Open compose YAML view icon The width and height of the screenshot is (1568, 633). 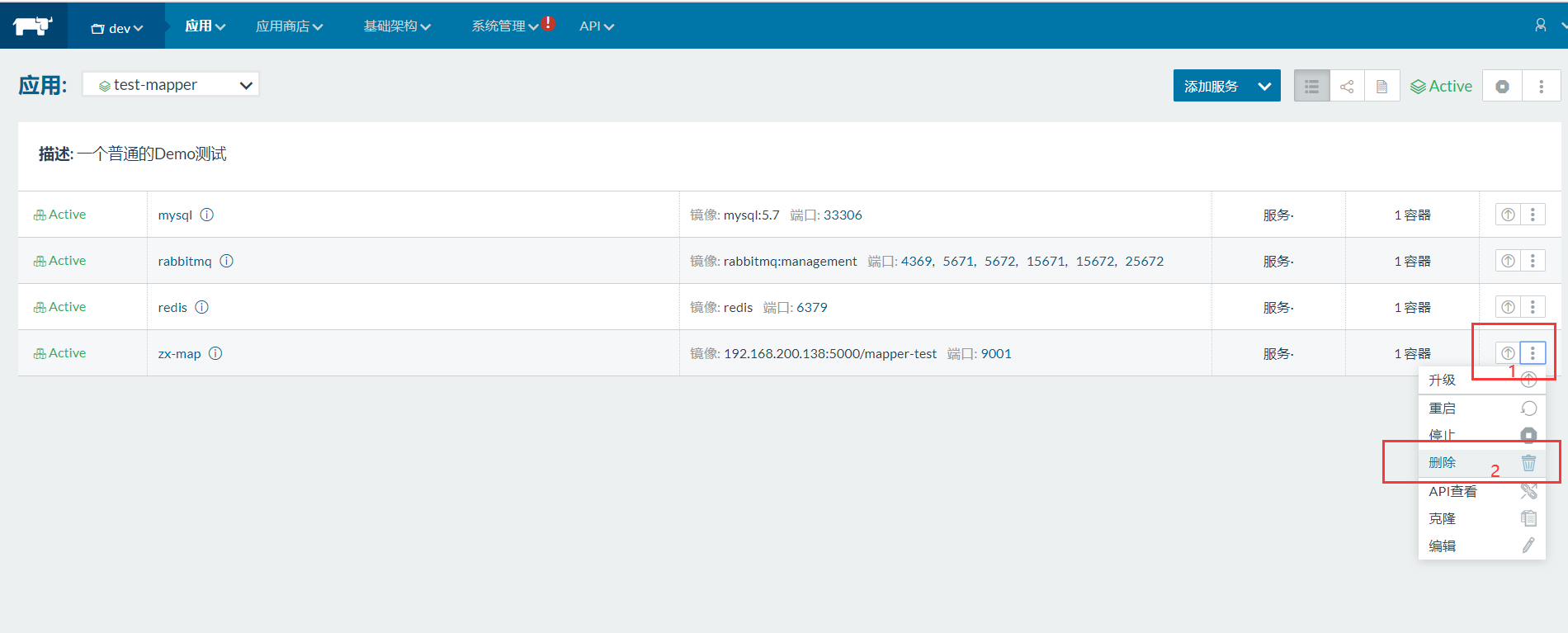[1381, 87]
